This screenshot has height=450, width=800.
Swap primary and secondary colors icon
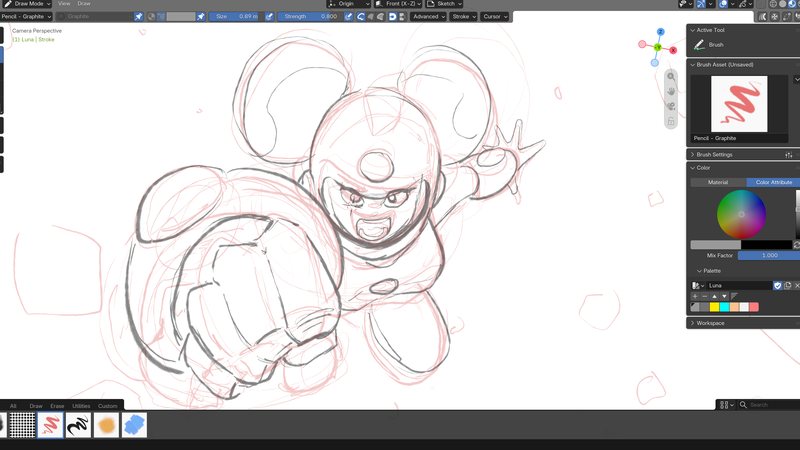tap(796, 245)
